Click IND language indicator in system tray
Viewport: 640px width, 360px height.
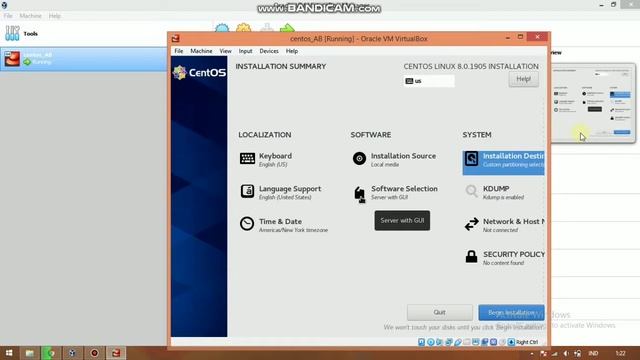click(593, 353)
